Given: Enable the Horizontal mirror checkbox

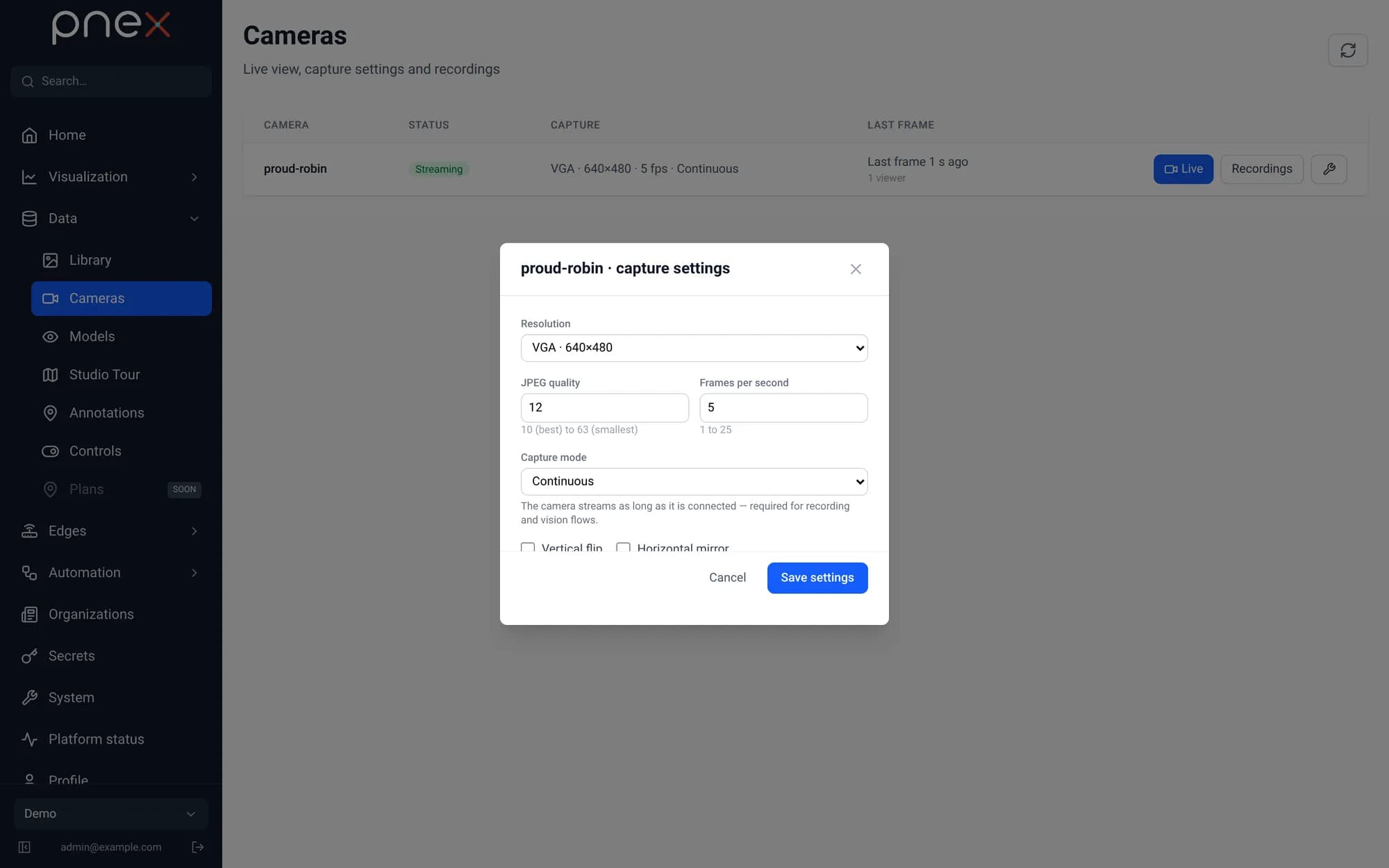Looking at the screenshot, I should [623, 547].
